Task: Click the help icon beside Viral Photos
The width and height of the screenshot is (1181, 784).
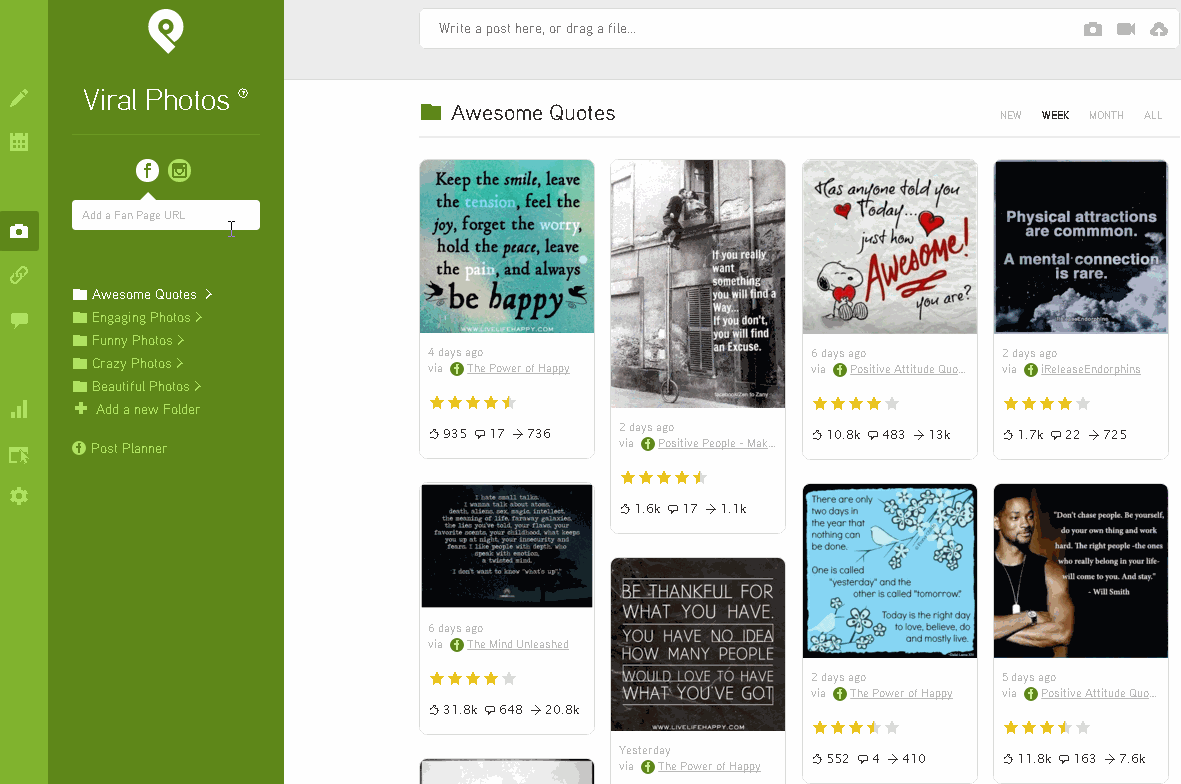Action: click(x=243, y=94)
